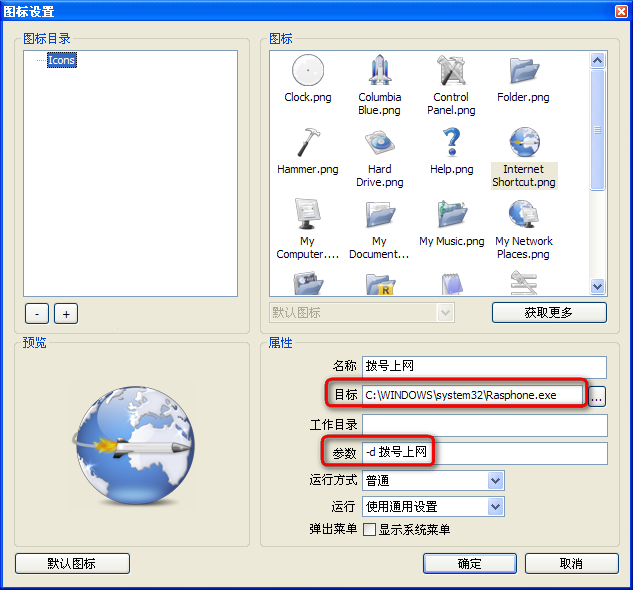This screenshot has width=633, height=590.
Task: Click the globe preview image
Action: (135, 445)
